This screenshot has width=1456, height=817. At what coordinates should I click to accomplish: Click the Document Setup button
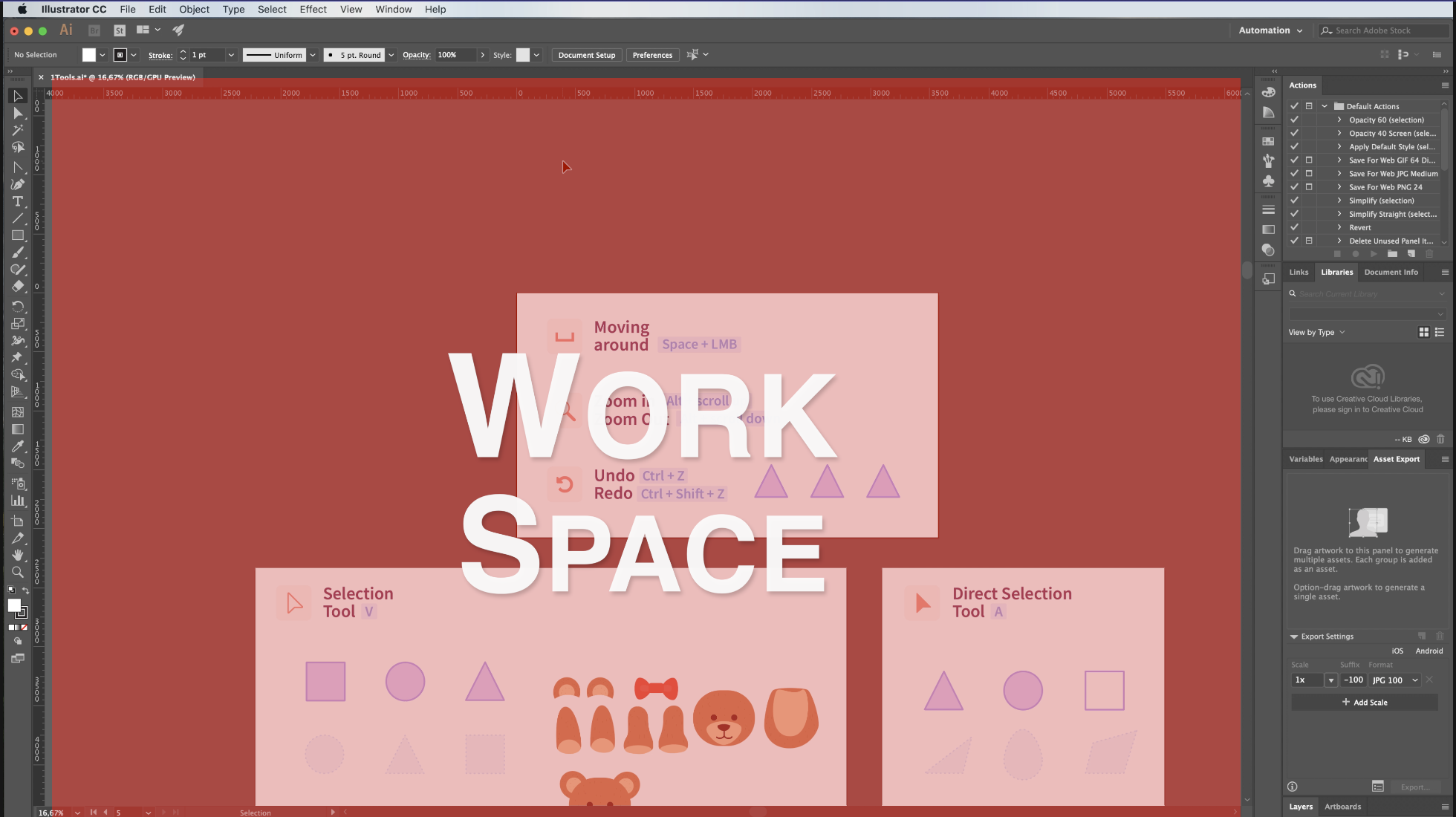pos(586,55)
